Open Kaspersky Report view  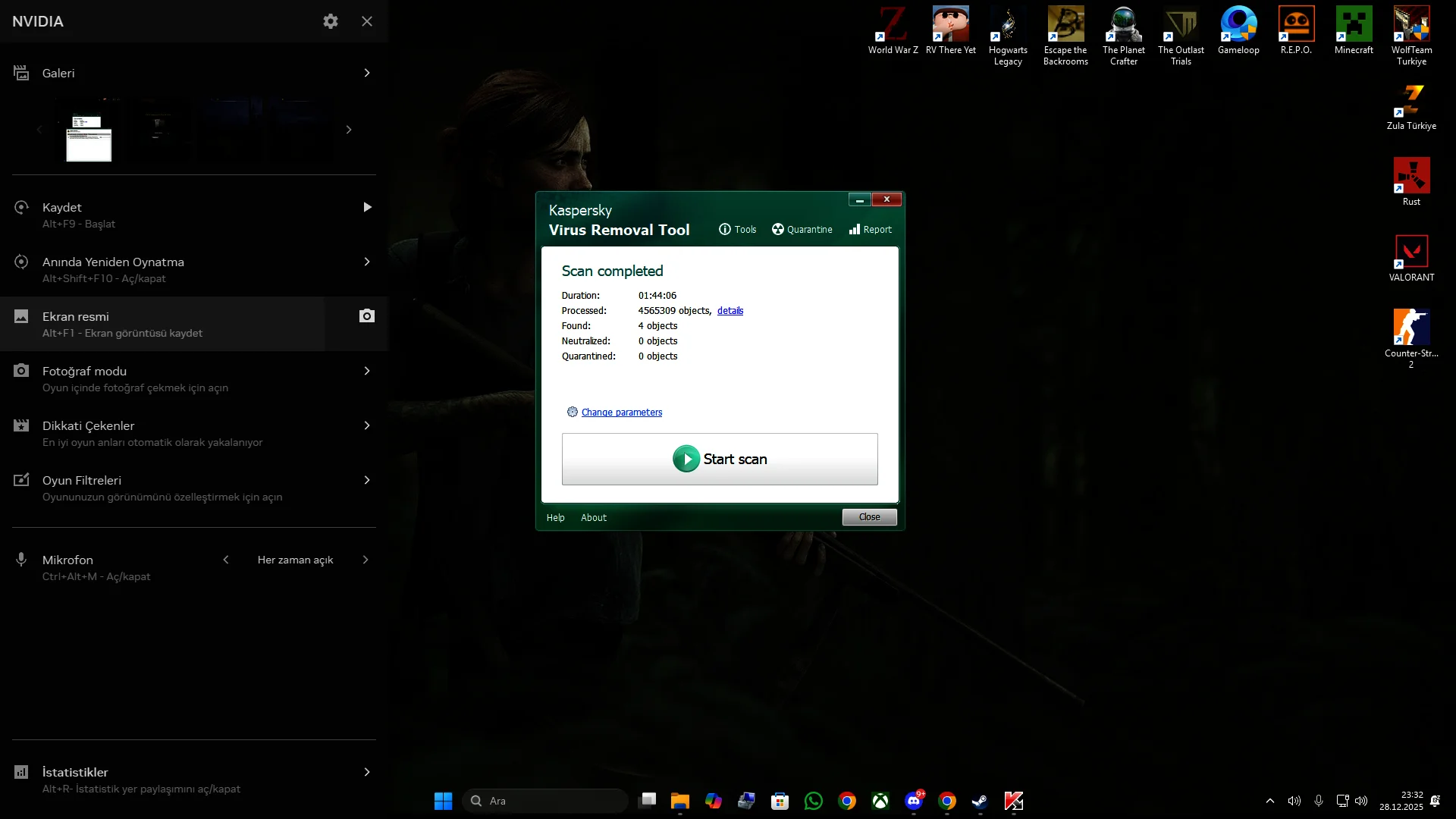870,229
